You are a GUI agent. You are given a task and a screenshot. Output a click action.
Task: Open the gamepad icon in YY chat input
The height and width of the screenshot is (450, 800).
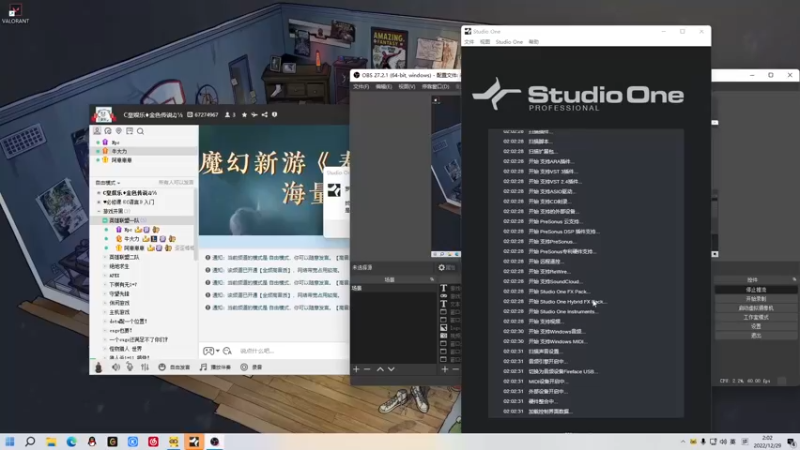click(x=208, y=351)
